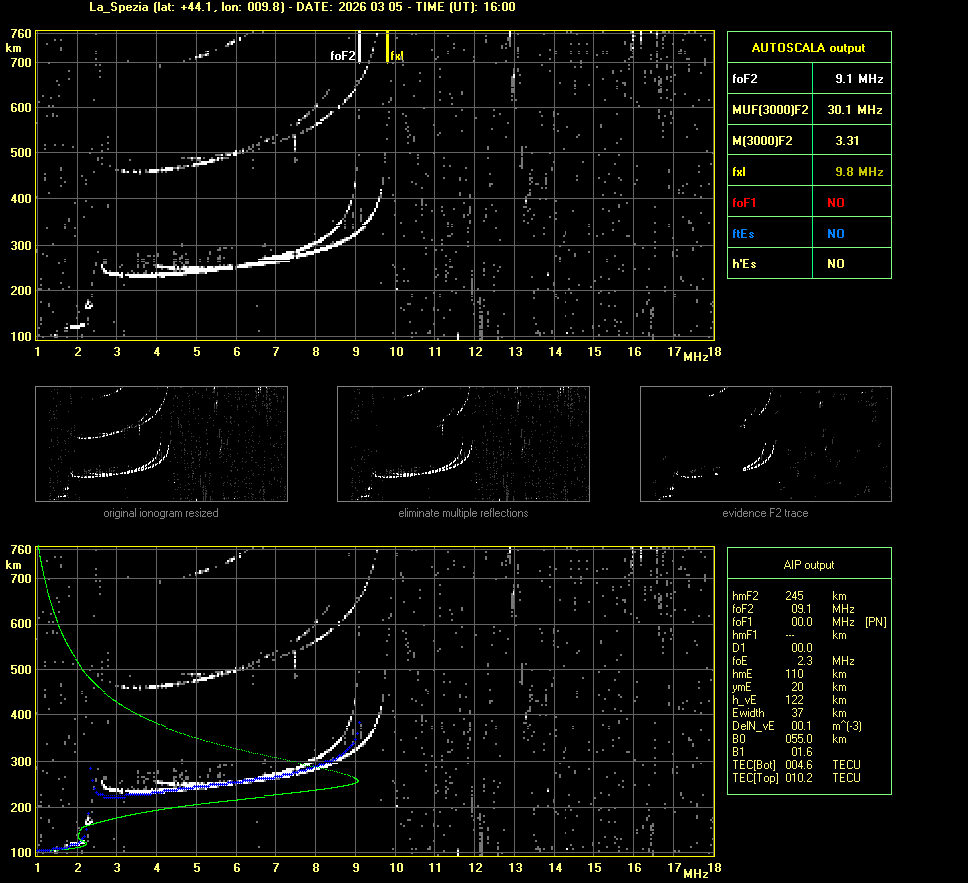This screenshot has height=883, width=968.
Task: Select the AUTOSCALA output header
Action: [x=808, y=47]
